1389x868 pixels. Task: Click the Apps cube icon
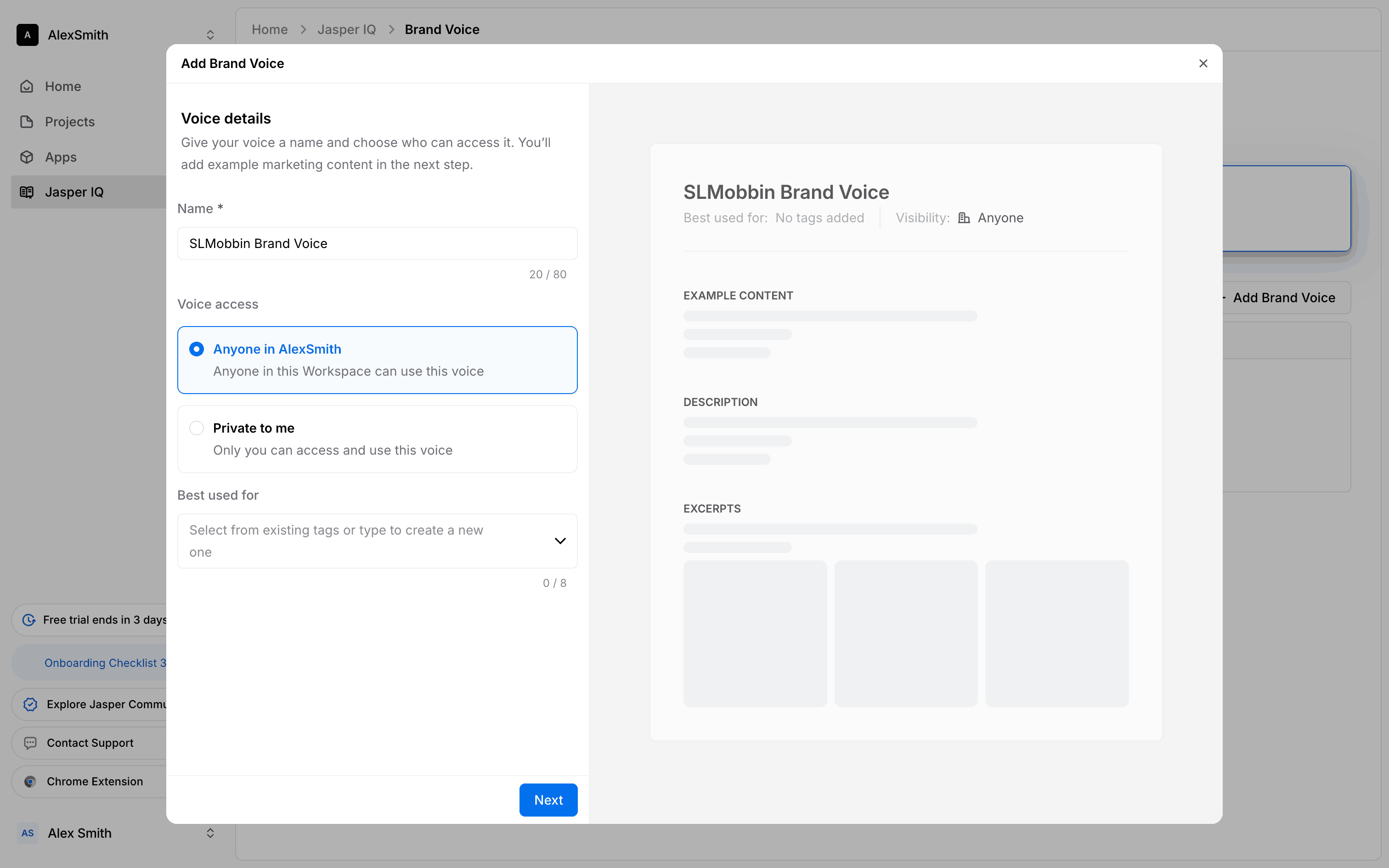click(x=27, y=157)
